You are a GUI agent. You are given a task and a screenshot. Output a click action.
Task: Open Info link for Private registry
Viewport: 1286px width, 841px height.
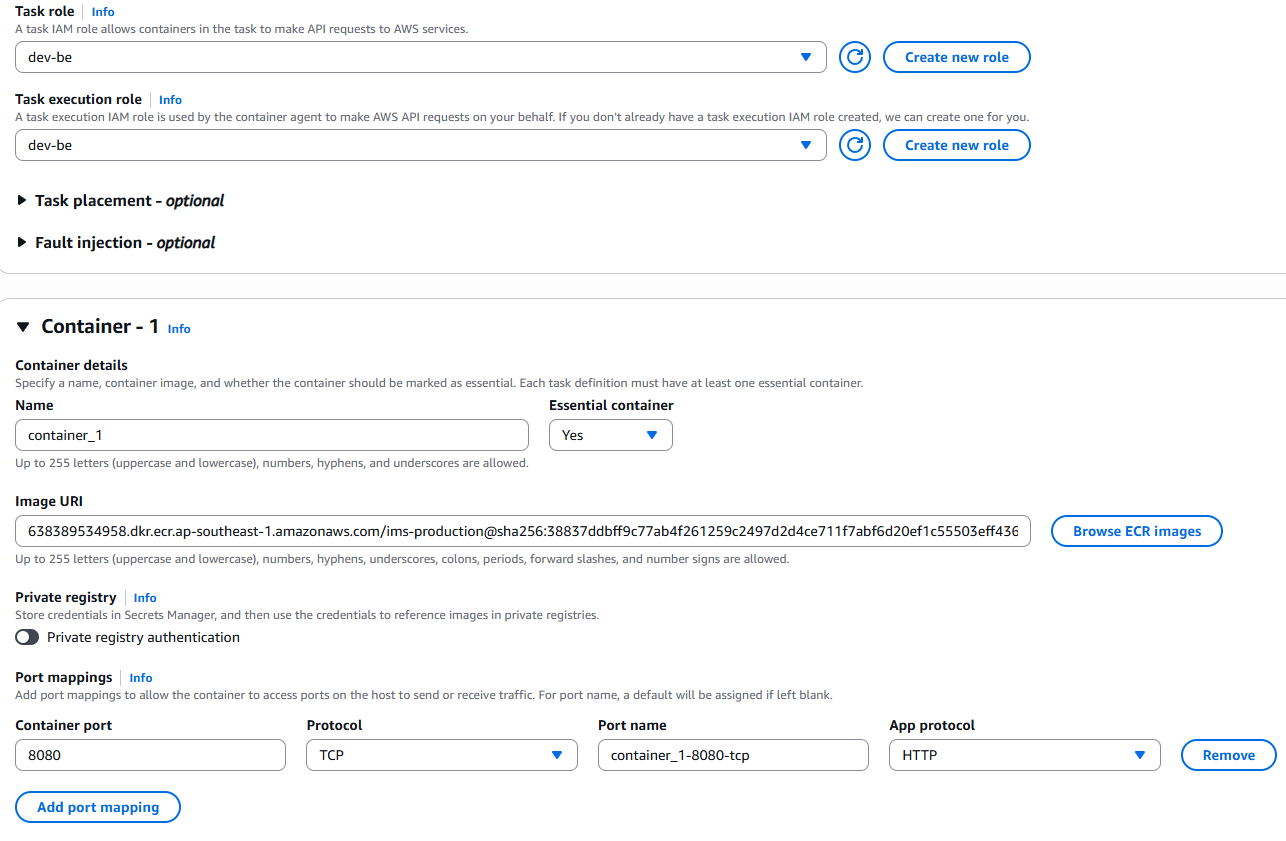pos(144,597)
